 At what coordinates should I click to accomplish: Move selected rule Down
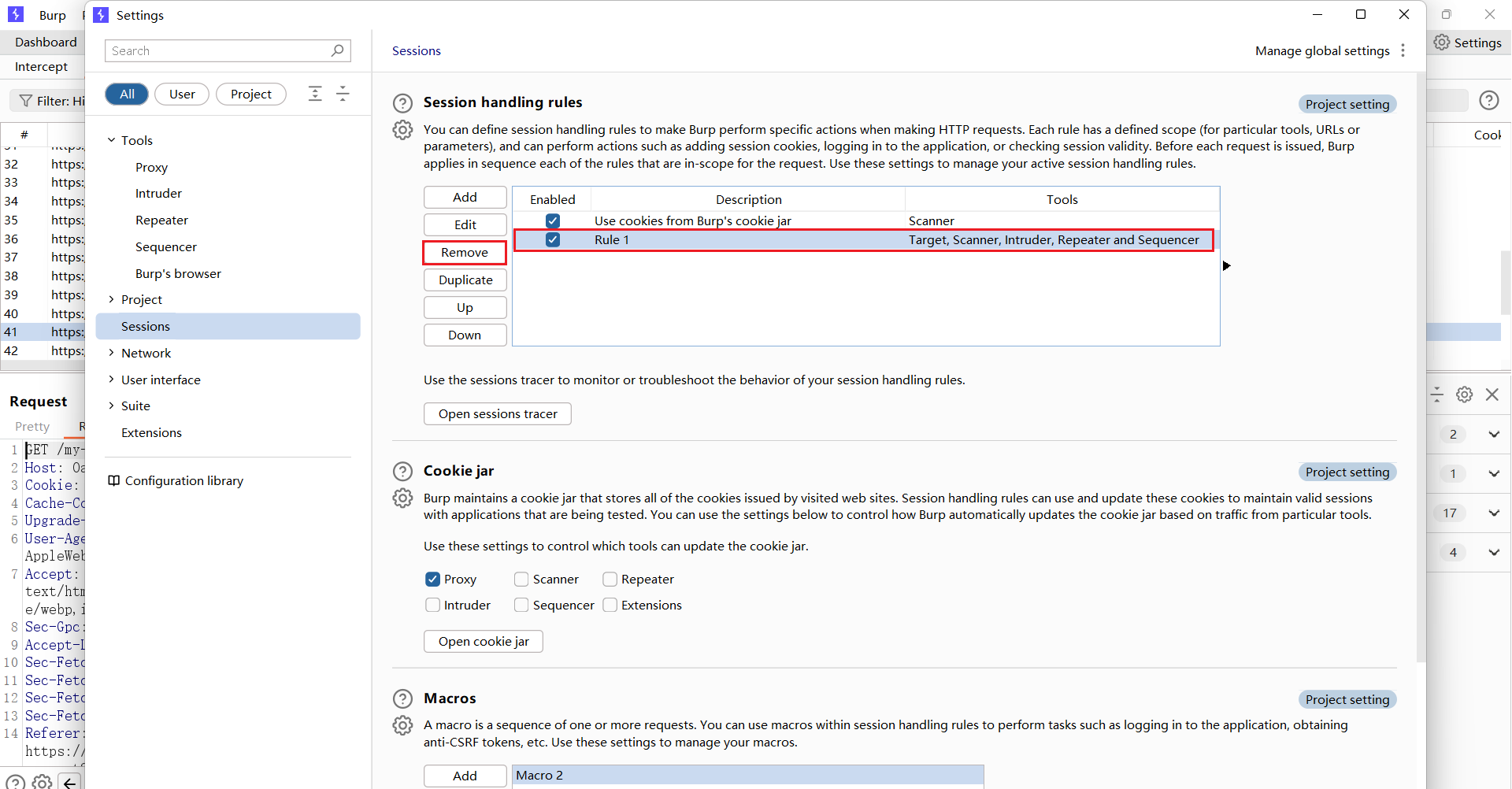465,335
